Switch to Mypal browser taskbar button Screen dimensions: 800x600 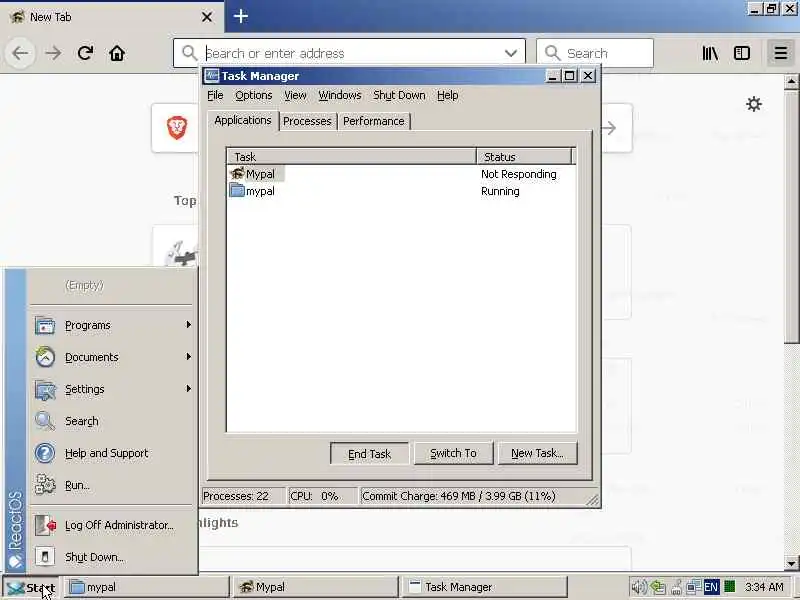coord(315,587)
